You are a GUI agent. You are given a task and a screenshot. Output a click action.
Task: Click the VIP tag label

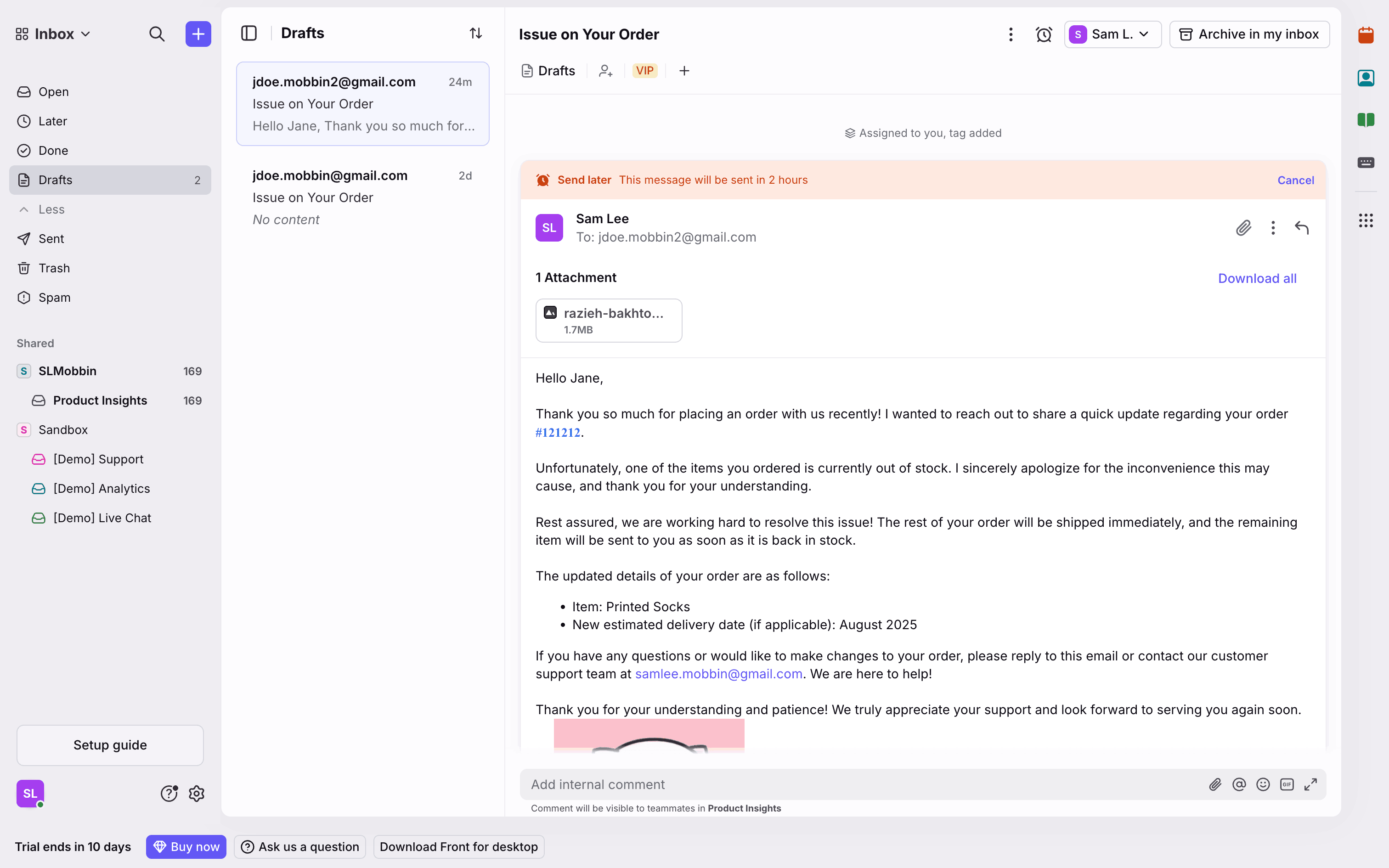click(644, 71)
